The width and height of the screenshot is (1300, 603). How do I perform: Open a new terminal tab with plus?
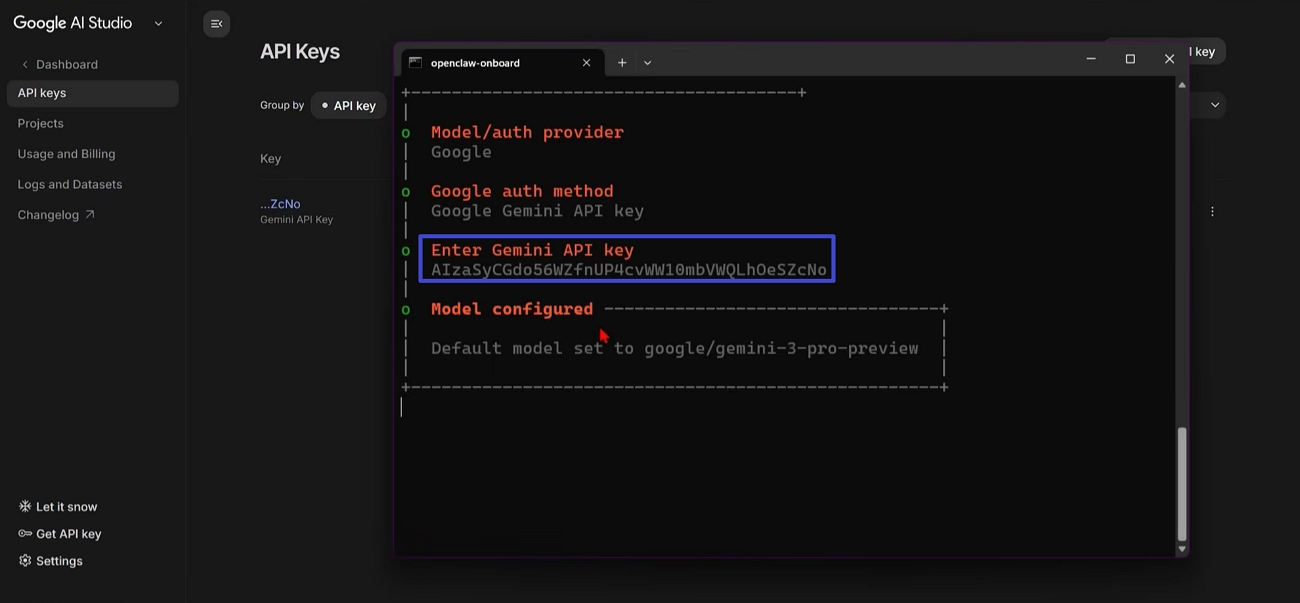(x=622, y=63)
